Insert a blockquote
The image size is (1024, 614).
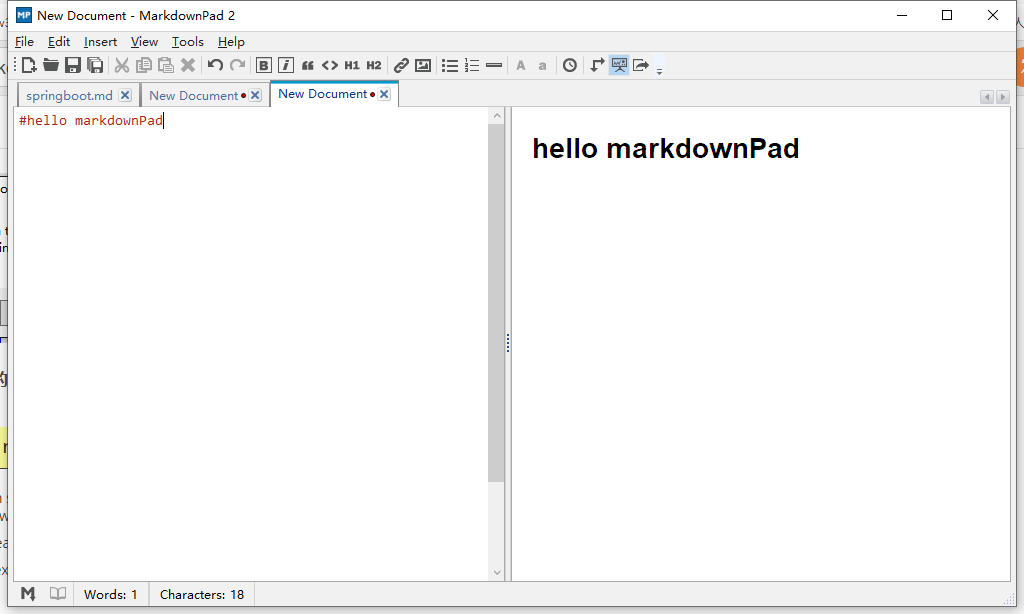pyautogui.click(x=307, y=65)
